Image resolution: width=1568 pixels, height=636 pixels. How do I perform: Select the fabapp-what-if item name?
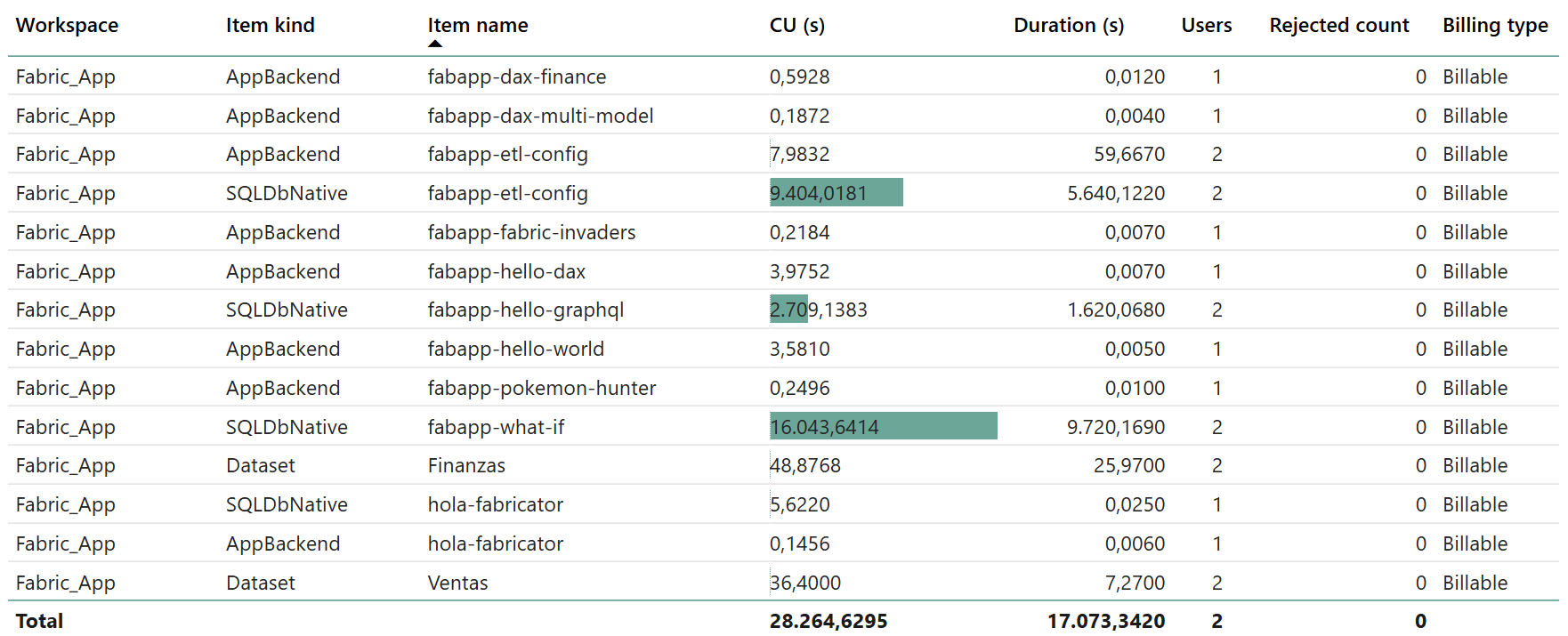point(496,427)
